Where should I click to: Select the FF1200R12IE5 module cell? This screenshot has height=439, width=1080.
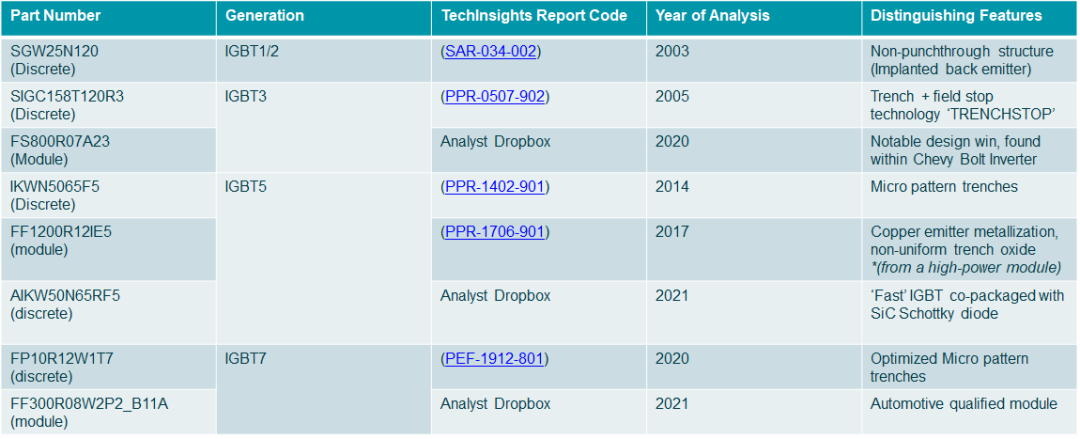[x=61, y=240]
